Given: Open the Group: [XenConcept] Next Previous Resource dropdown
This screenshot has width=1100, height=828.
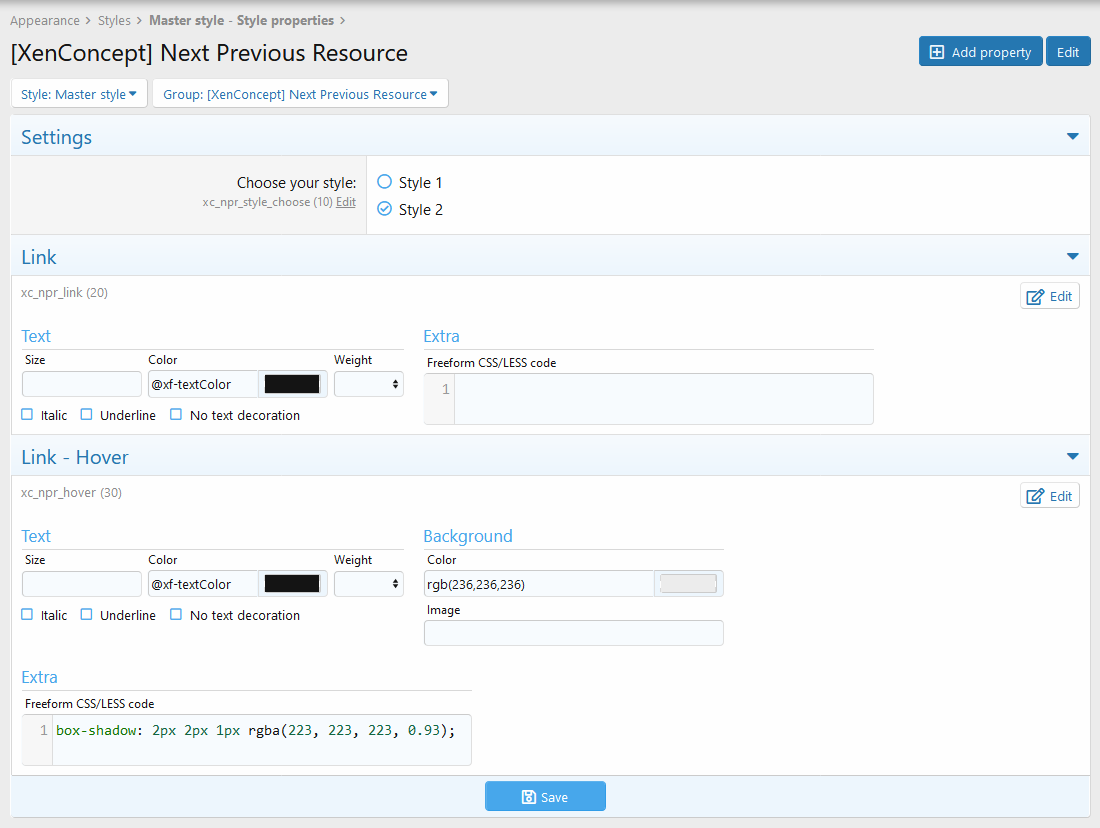Looking at the screenshot, I should (300, 94).
